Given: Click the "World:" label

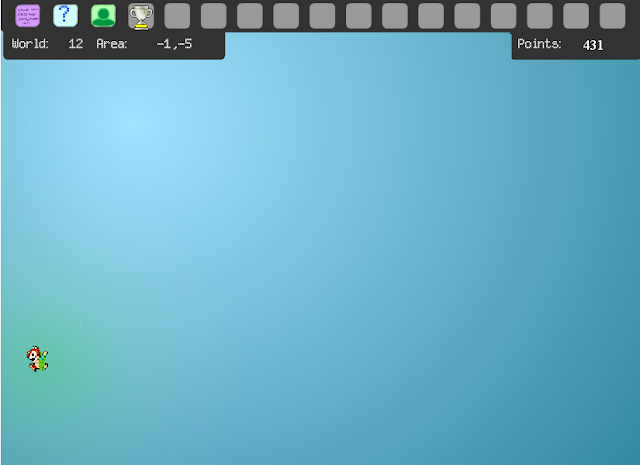Looking at the screenshot, I should (30, 44).
